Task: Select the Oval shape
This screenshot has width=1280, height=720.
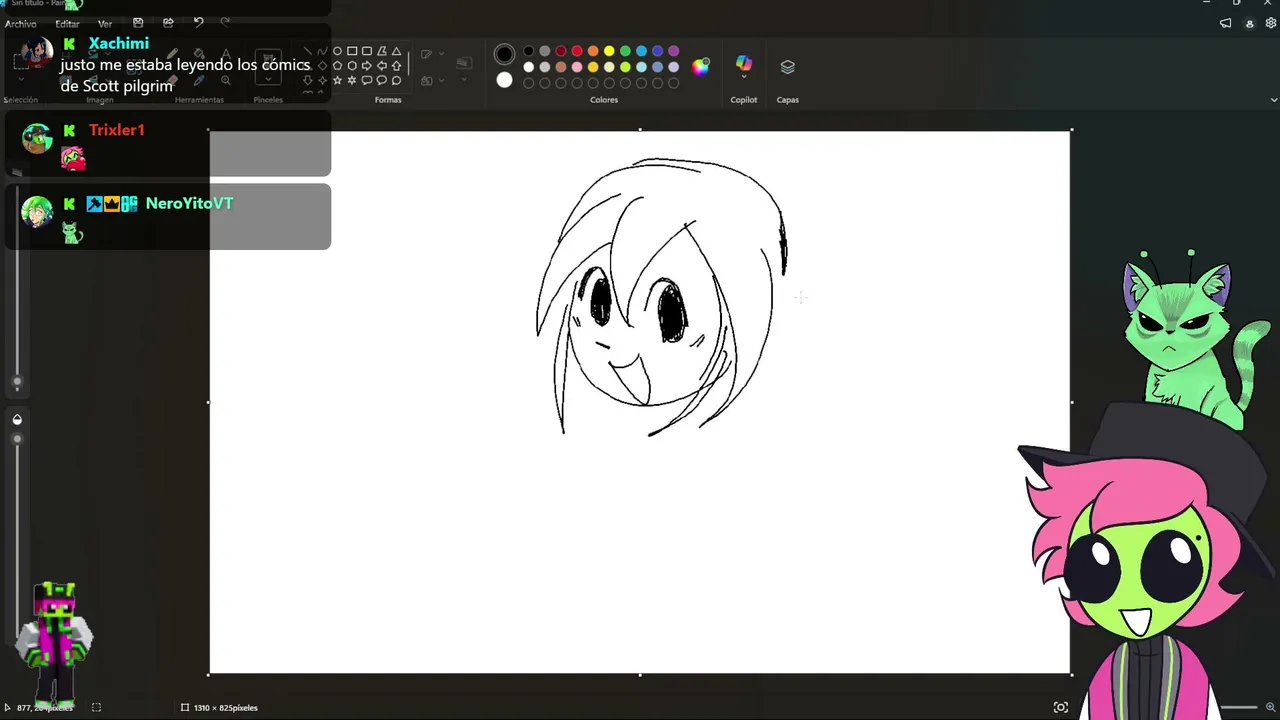Action: 337,51
